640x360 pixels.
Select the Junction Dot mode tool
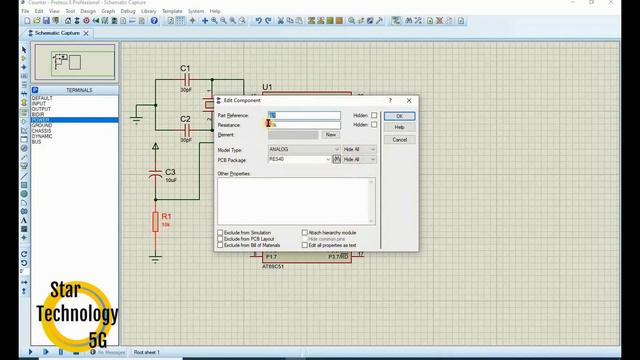point(24,67)
